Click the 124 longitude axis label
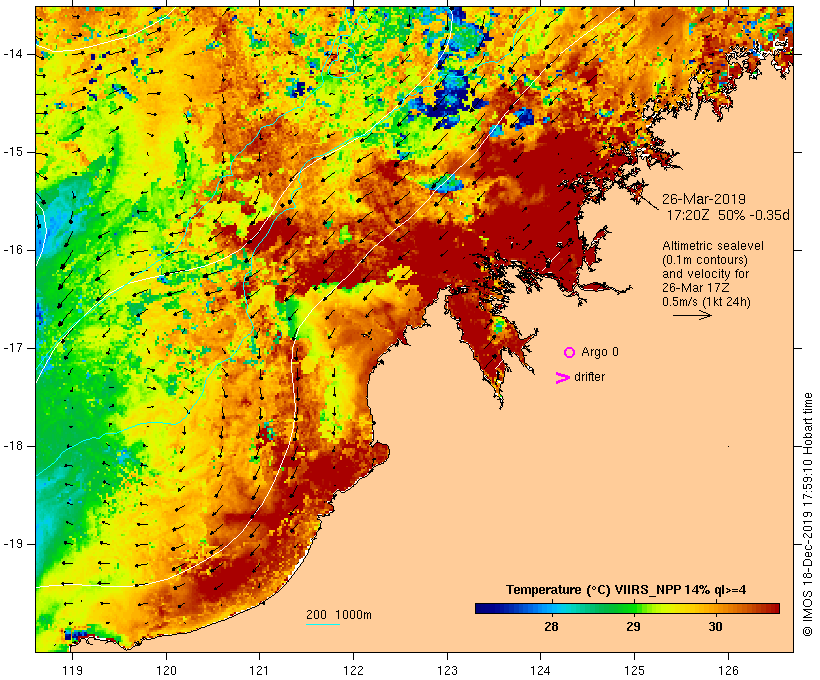 [540, 671]
